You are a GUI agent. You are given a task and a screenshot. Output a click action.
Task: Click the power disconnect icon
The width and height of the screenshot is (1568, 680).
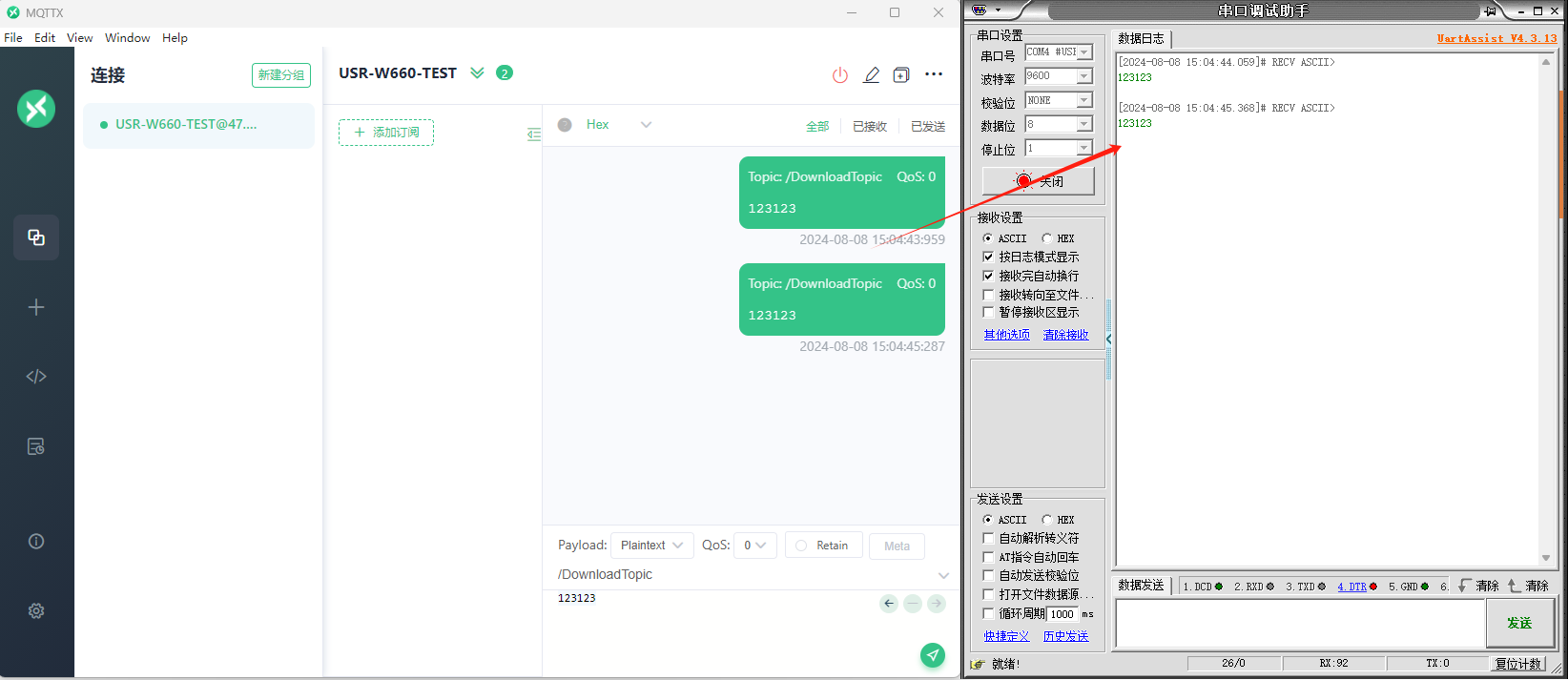[x=839, y=75]
